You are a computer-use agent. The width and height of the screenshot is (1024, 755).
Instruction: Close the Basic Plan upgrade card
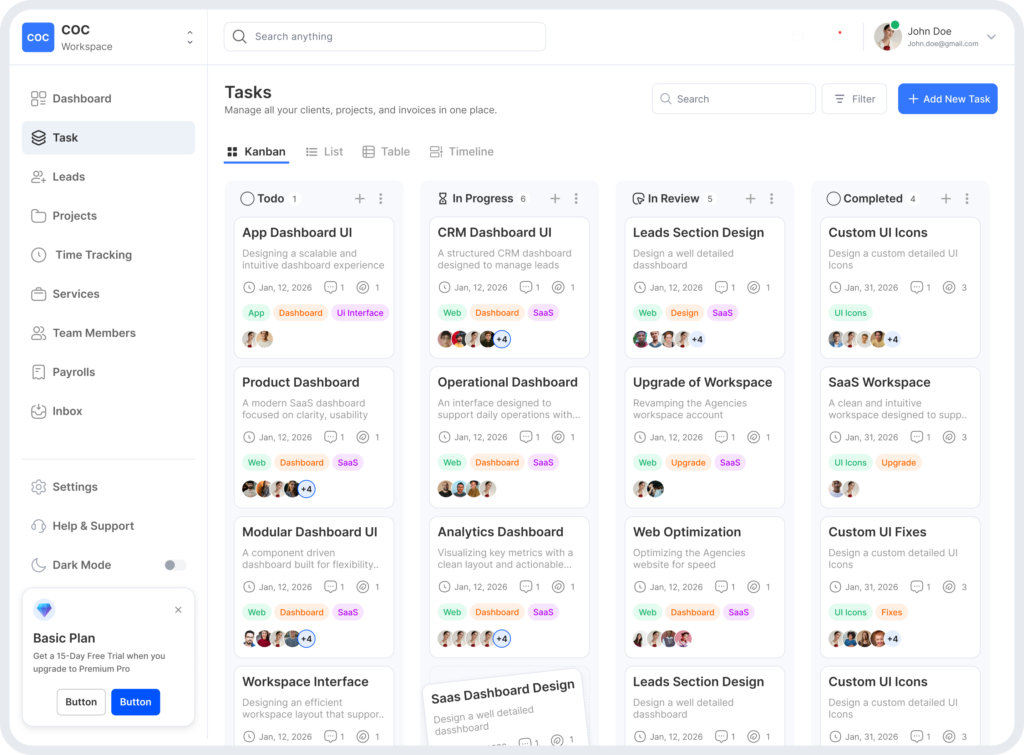178,609
